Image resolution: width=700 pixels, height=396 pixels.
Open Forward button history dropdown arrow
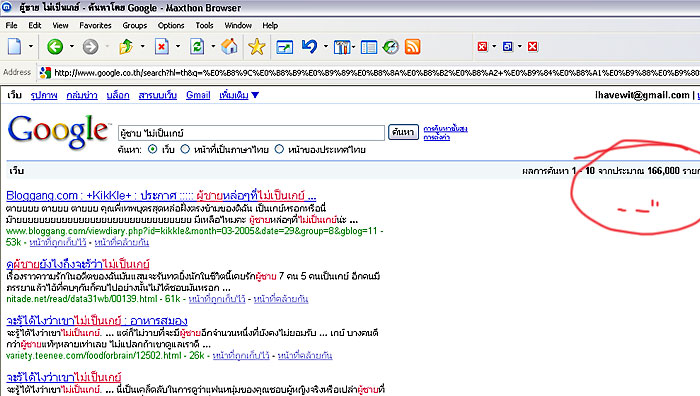point(107,46)
